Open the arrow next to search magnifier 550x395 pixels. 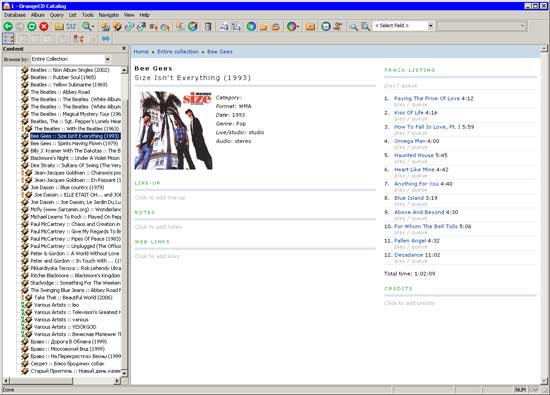pos(93,27)
